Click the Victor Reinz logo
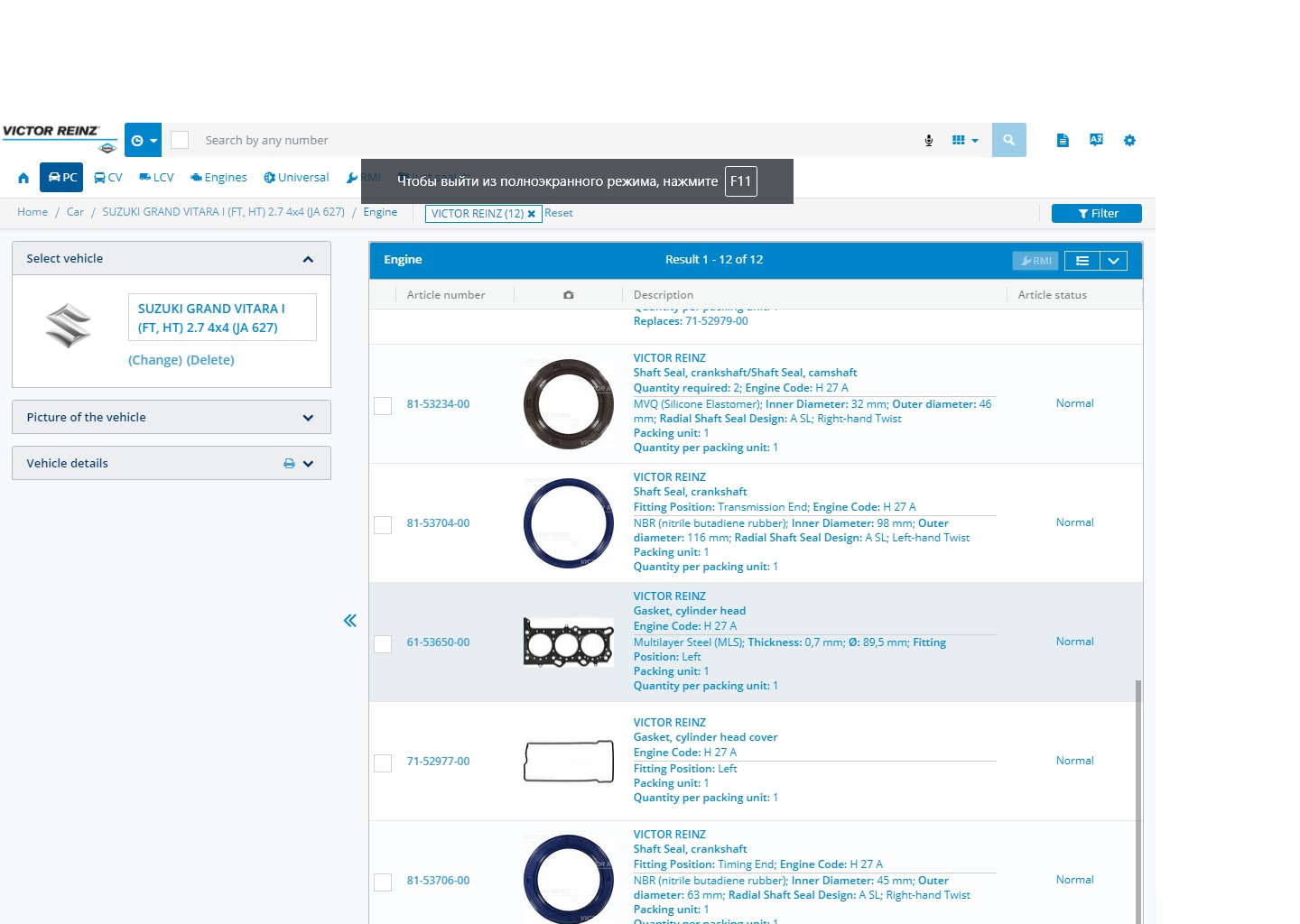 click(x=60, y=139)
